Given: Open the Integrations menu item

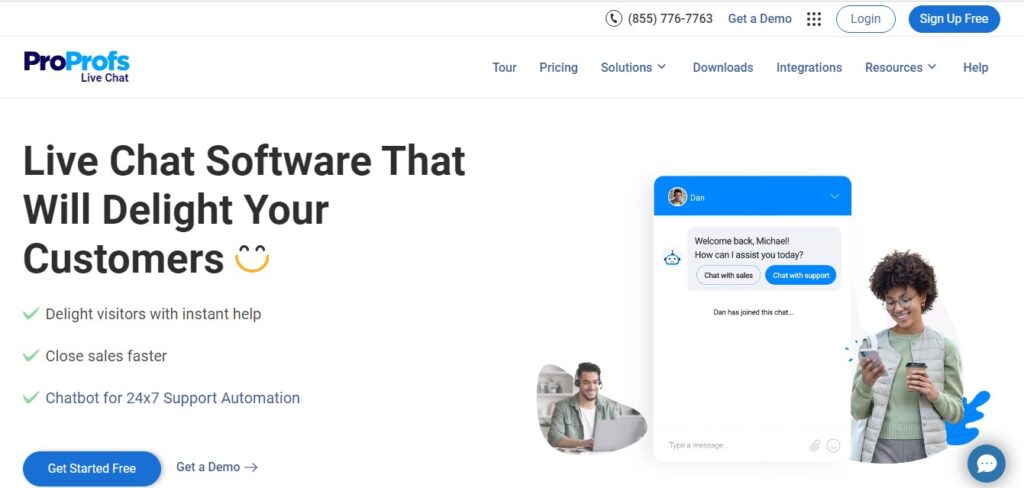Looking at the screenshot, I should [809, 68].
